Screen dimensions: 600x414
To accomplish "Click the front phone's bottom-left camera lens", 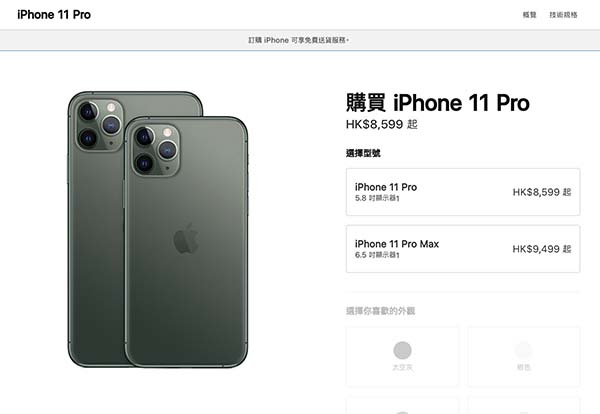I will tap(144, 163).
